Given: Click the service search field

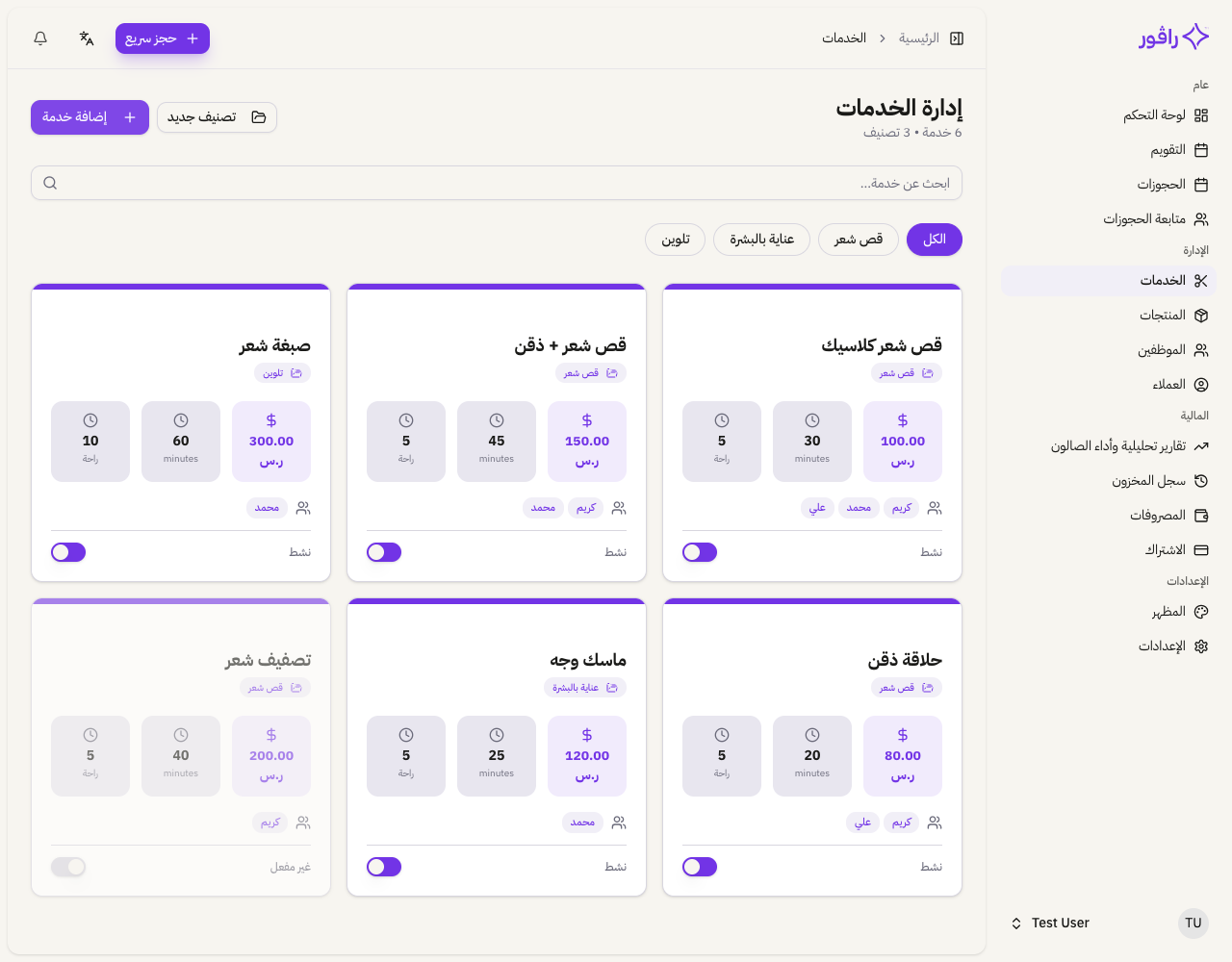Looking at the screenshot, I should click(x=496, y=182).
